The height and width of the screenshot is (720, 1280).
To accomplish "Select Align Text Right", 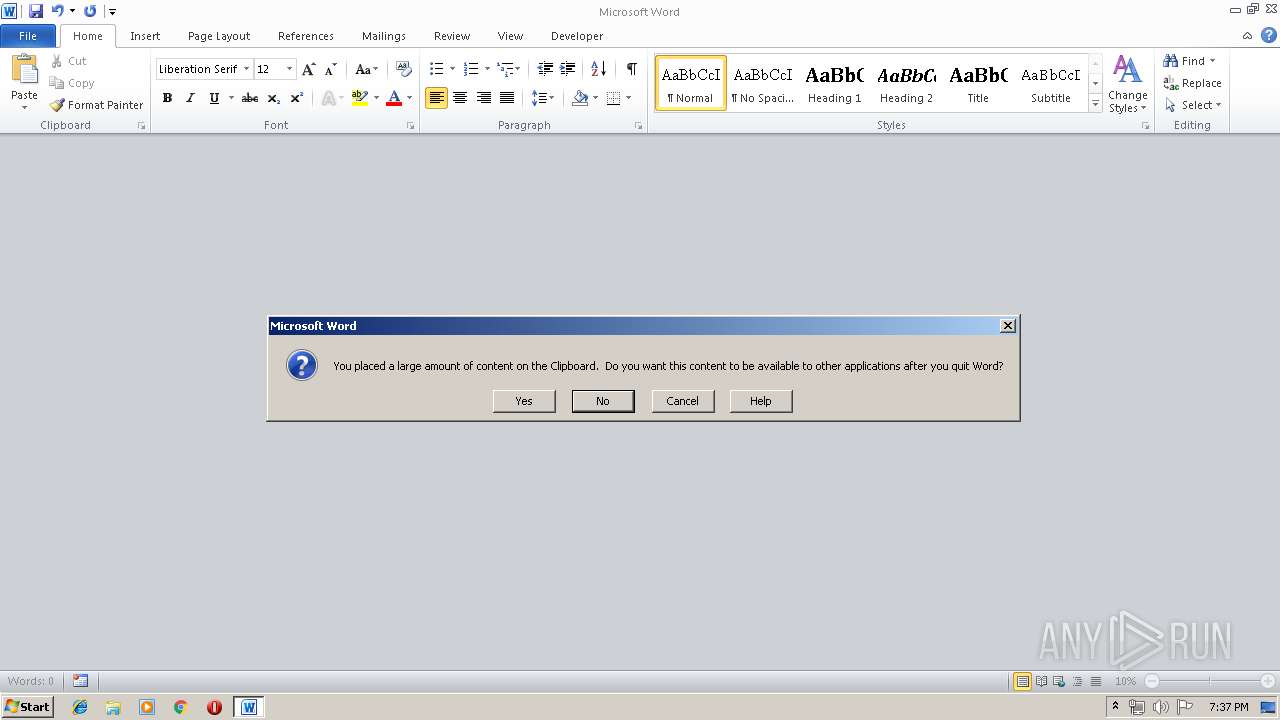I will (483, 98).
